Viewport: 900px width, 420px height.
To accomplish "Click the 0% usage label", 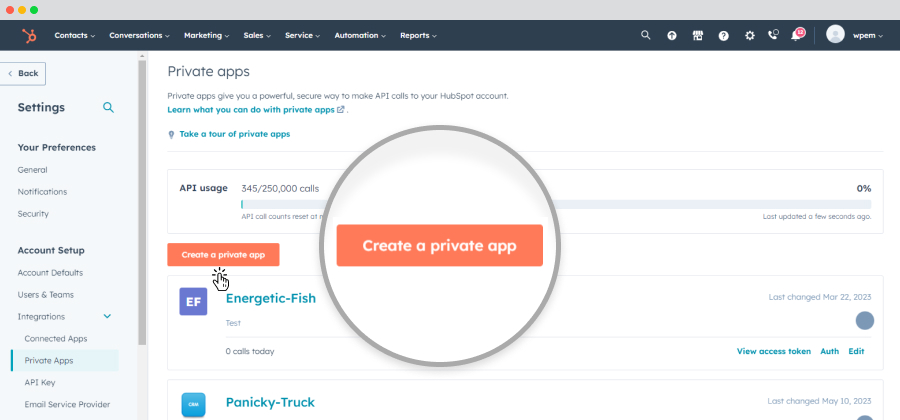I will tap(864, 188).
